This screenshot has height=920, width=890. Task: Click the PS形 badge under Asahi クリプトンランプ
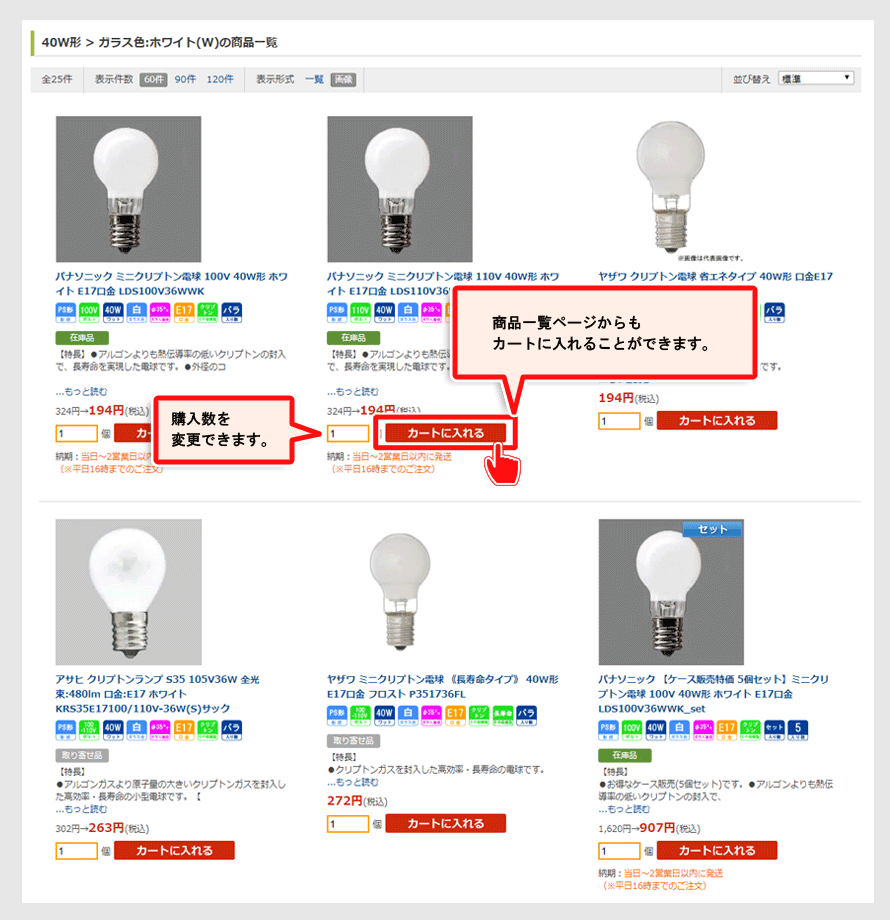pyautogui.click(x=65, y=730)
